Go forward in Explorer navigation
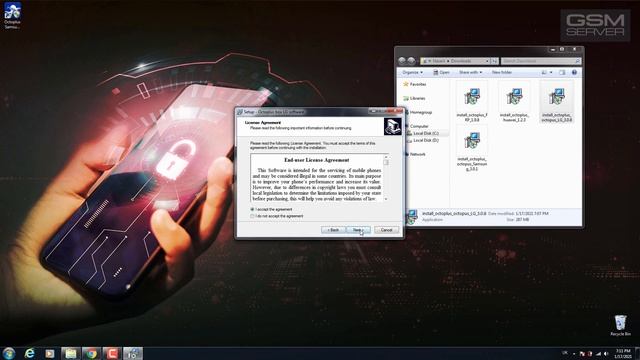Viewport: 640px width, 360px height. pyautogui.click(x=411, y=61)
